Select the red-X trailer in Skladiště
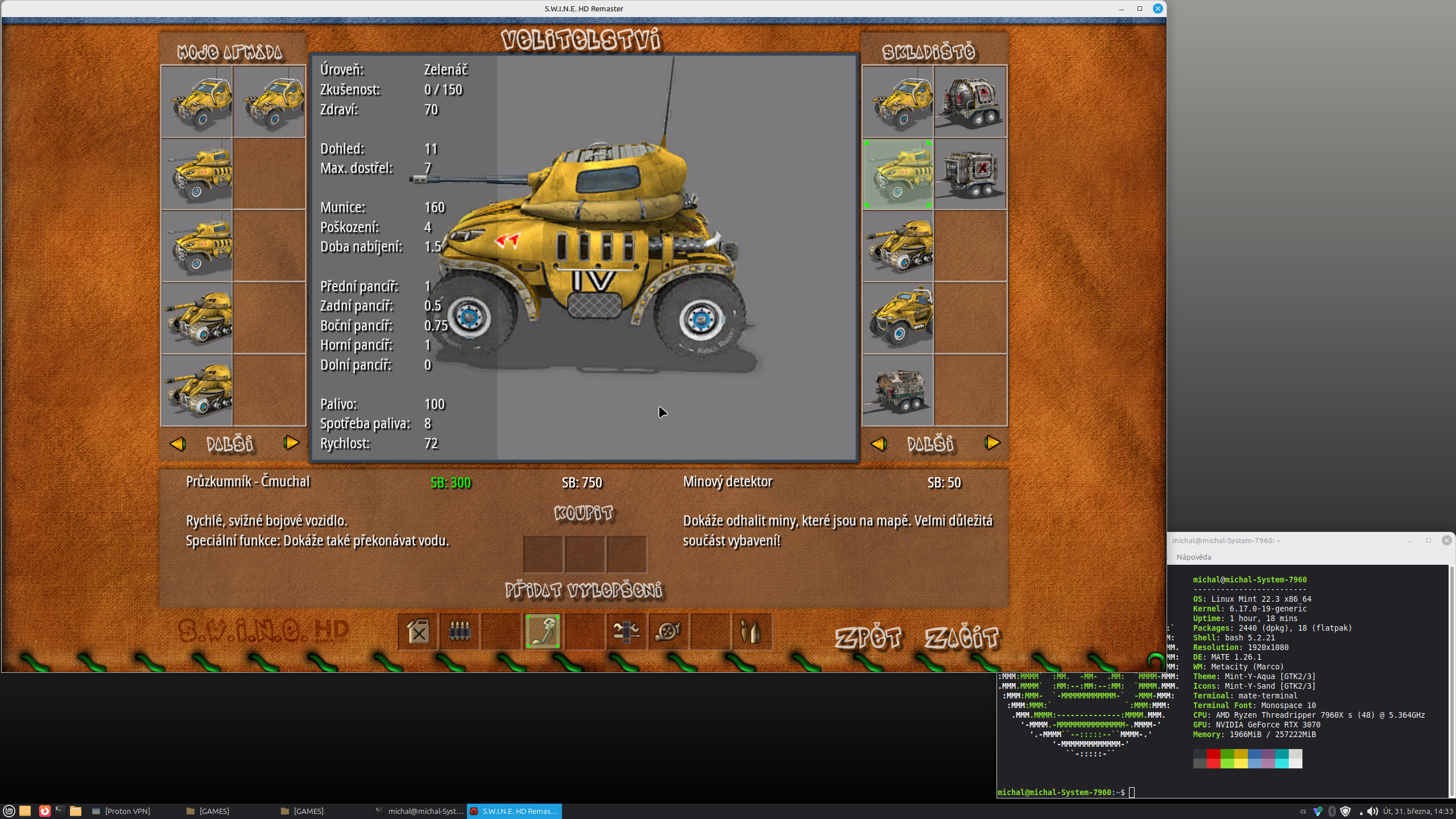 (x=970, y=174)
